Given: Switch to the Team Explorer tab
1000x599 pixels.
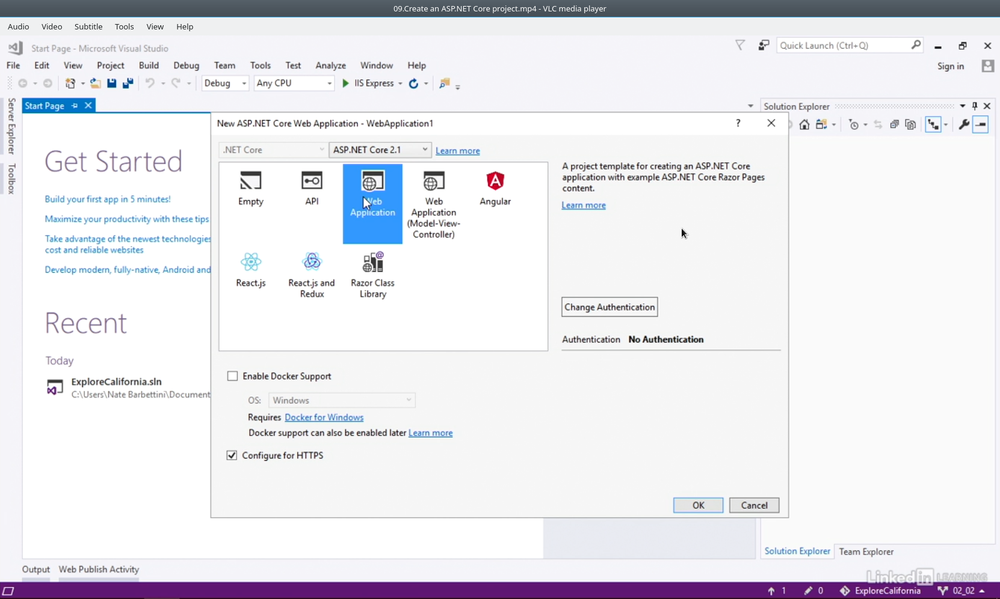Looking at the screenshot, I should [x=865, y=552].
